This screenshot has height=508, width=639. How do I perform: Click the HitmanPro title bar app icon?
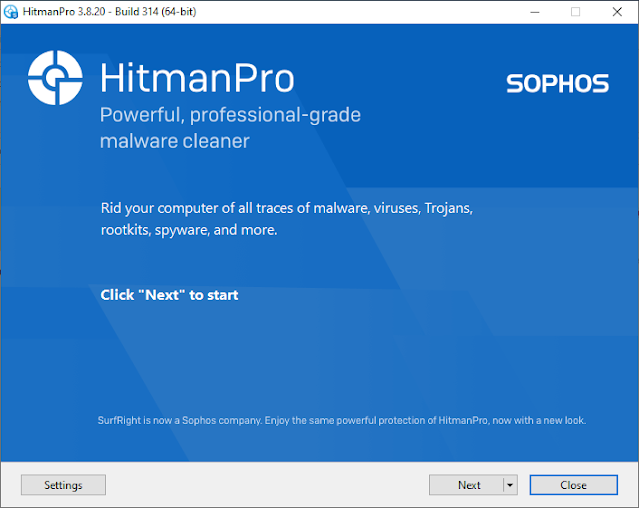point(11,11)
